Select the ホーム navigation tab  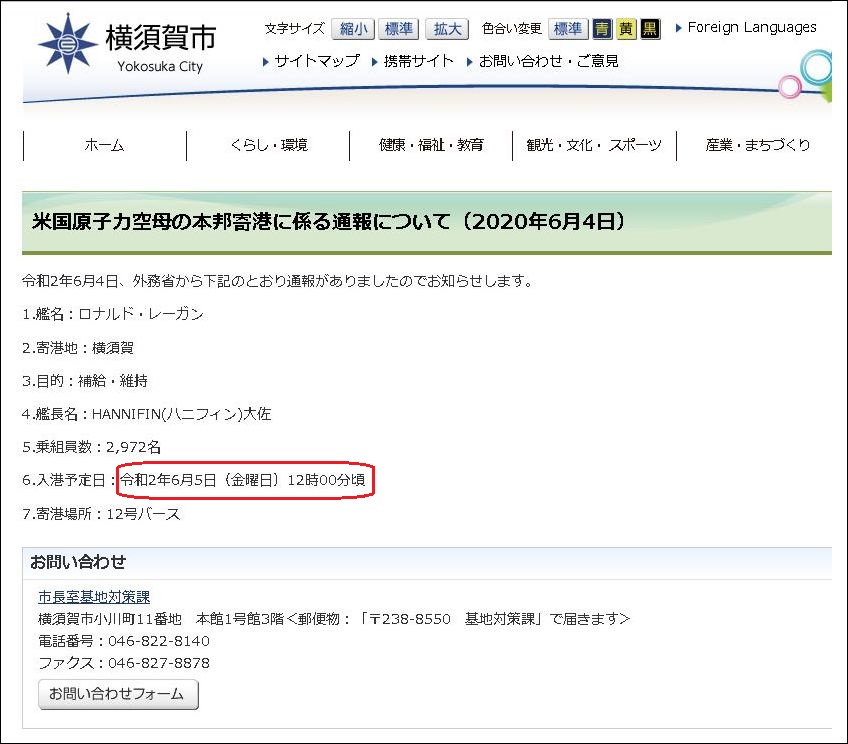pos(104,146)
